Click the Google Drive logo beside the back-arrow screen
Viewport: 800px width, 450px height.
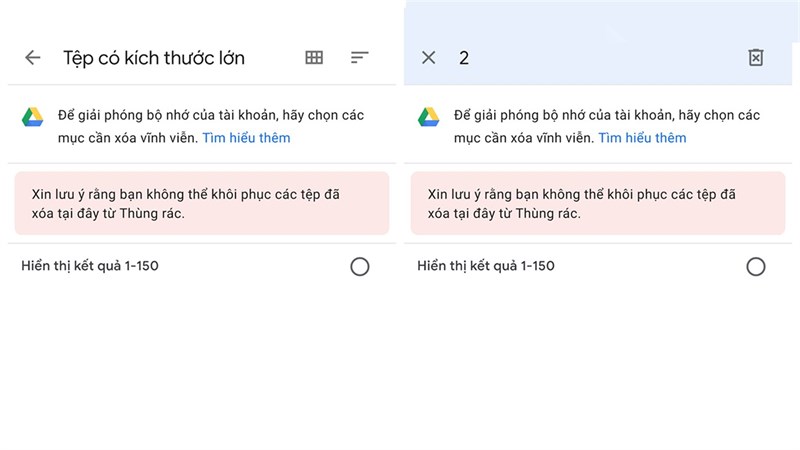point(32,117)
